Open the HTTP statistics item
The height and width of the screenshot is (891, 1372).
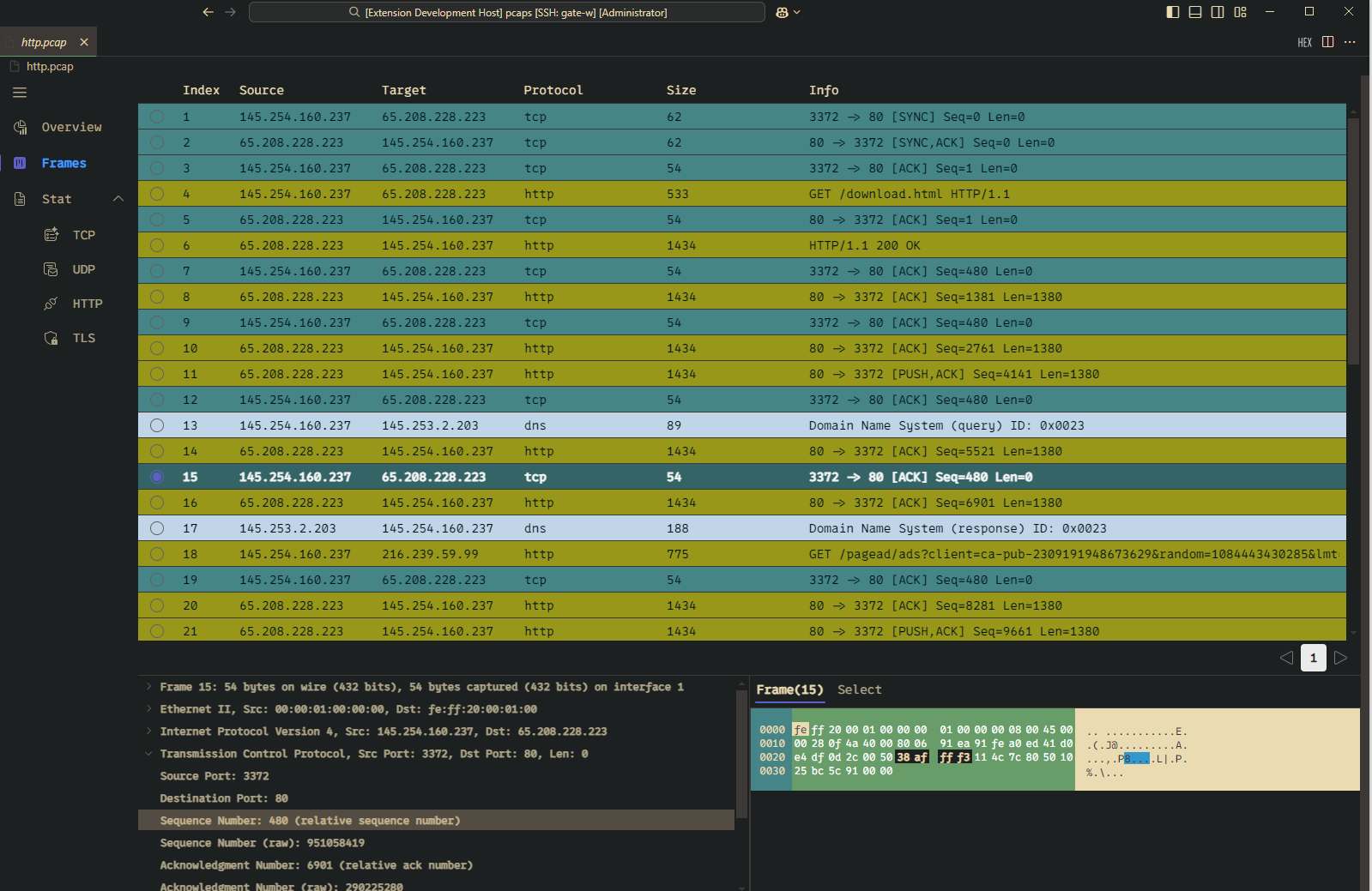click(88, 303)
